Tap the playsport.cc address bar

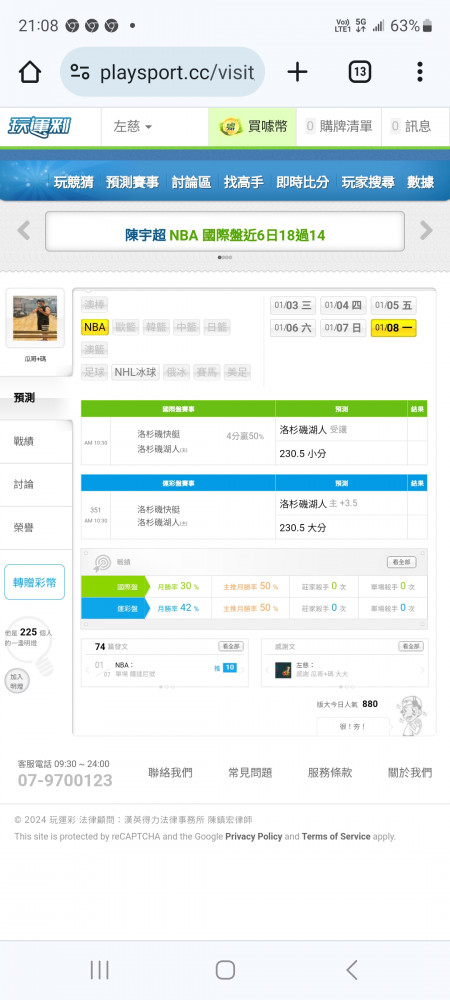(x=163, y=72)
